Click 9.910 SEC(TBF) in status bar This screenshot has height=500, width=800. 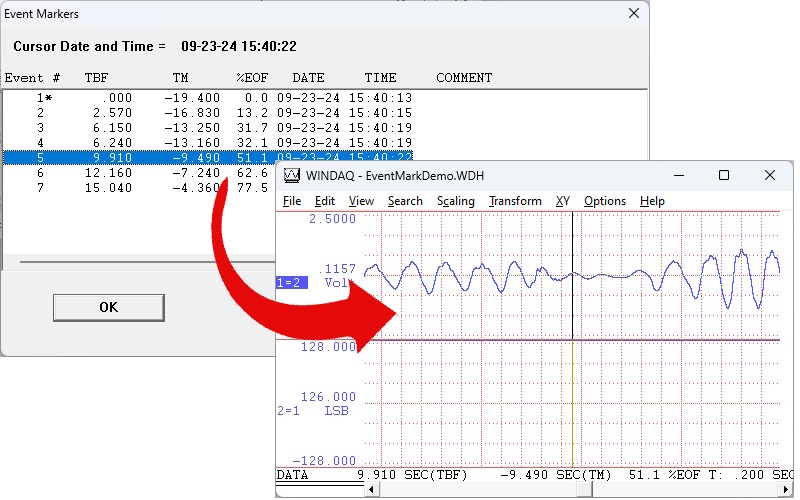click(412, 475)
